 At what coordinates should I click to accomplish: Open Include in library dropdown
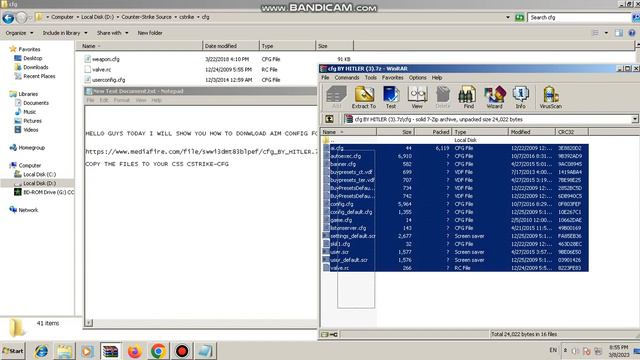point(65,33)
